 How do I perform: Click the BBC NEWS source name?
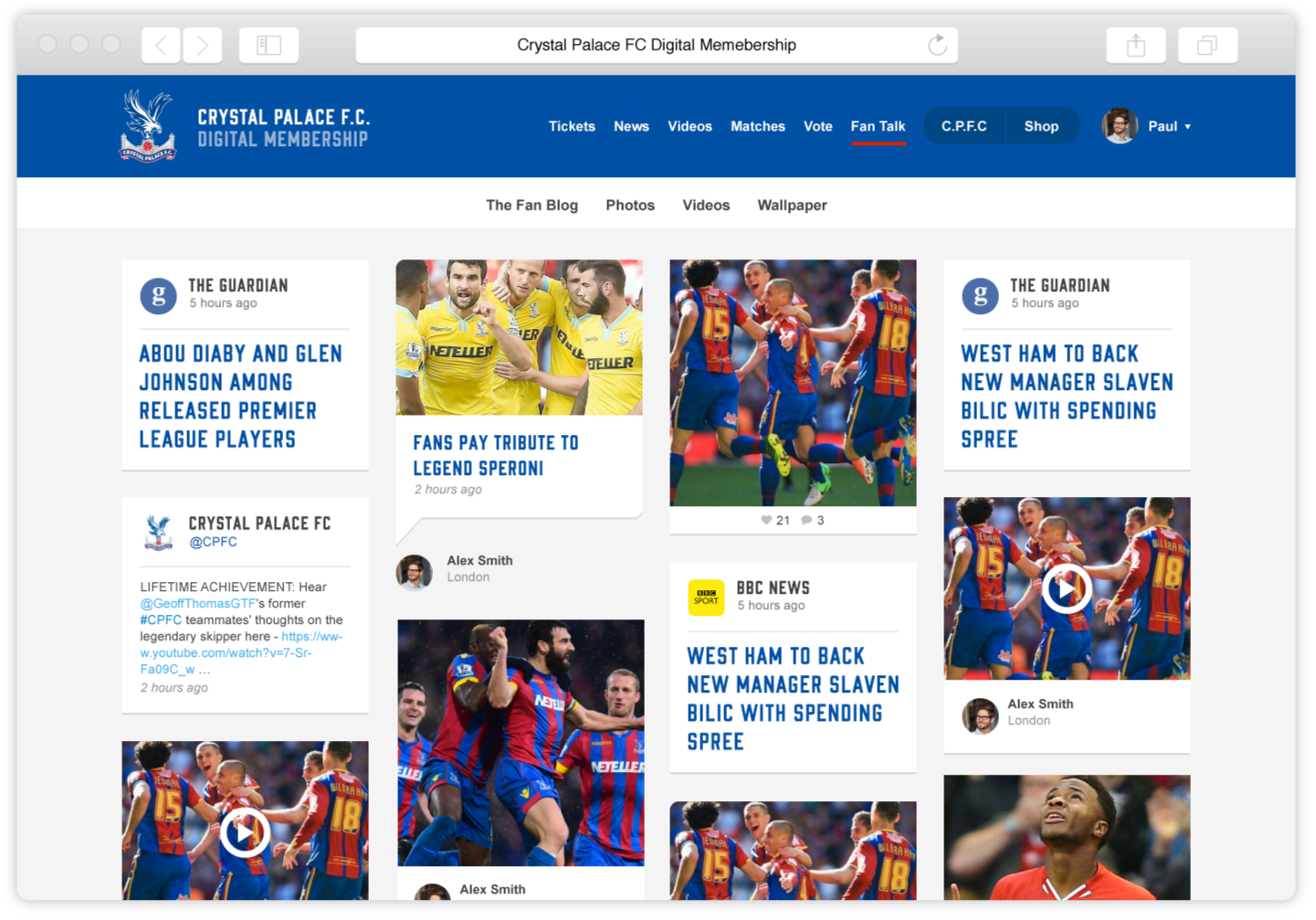click(x=773, y=588)
